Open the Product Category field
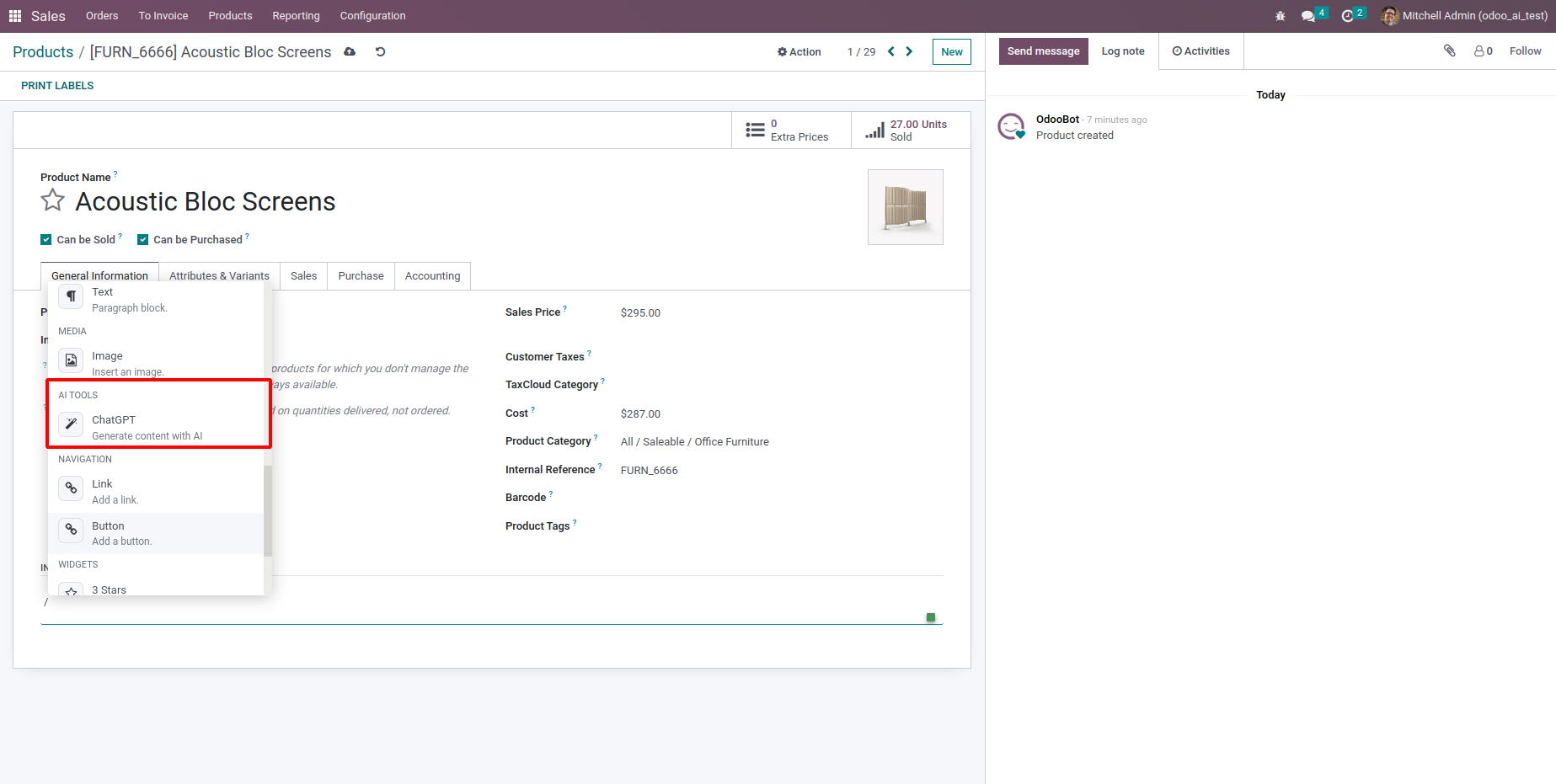The width and height of the screenshot is (1556, 784). (781, 442)
